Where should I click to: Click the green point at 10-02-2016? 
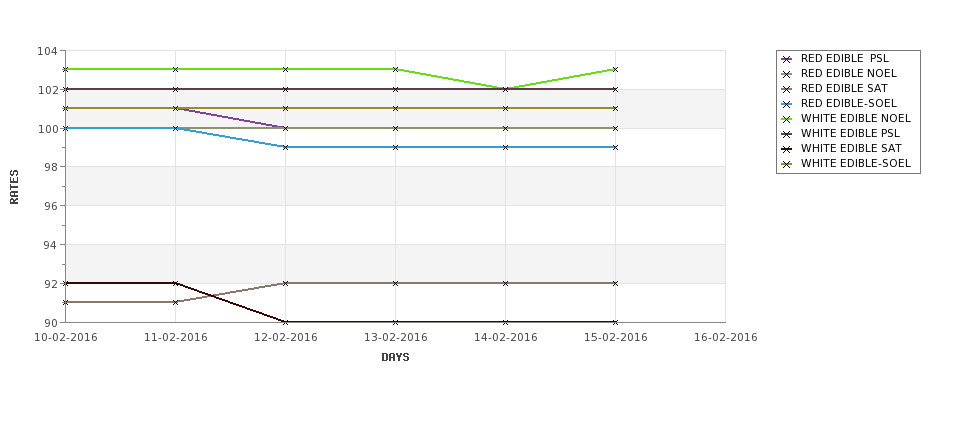tap(65, 70)
